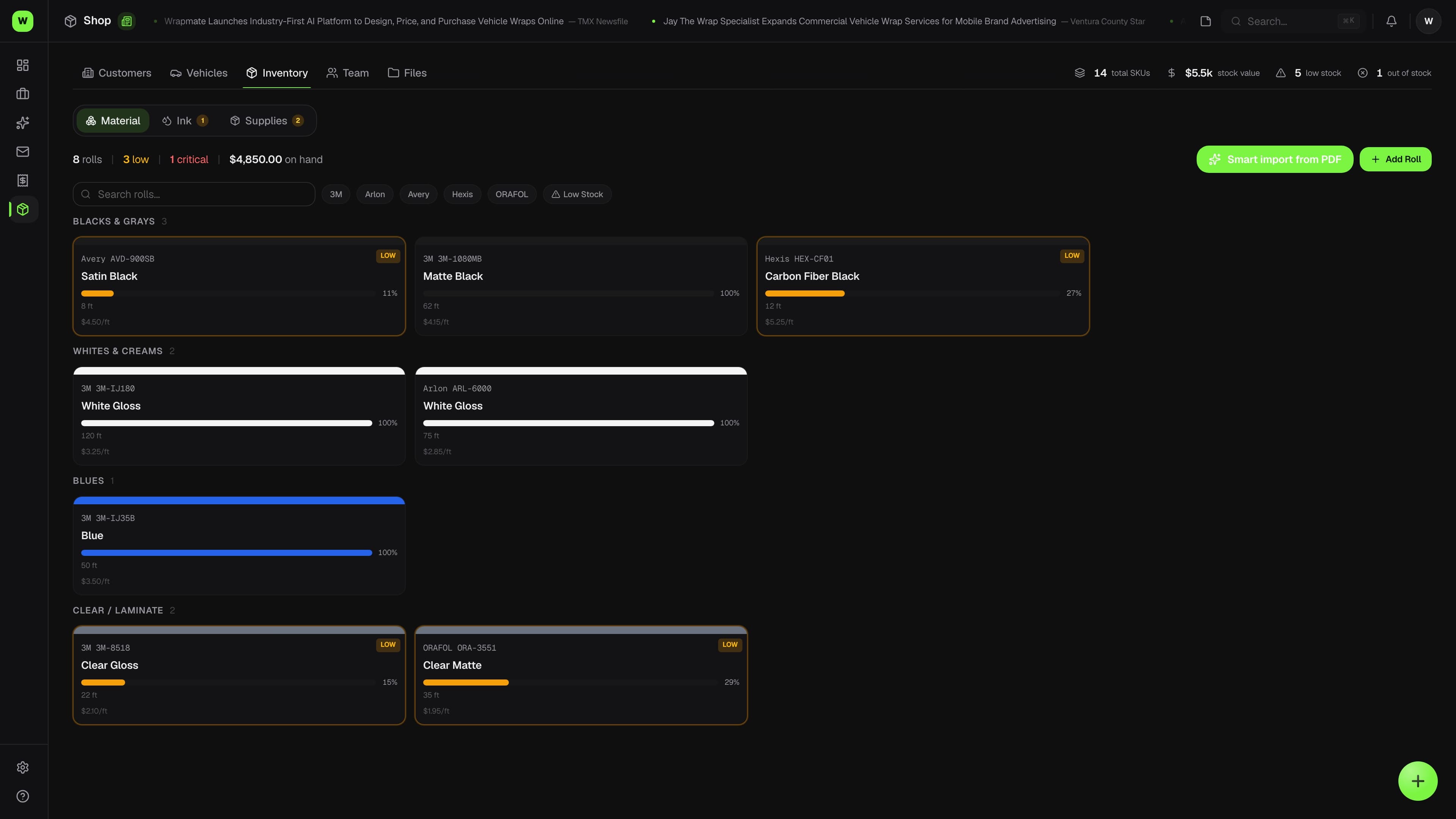Click the floating green plus button
Image resolution: width=1456 pixels, height=819 pixels.
(x=1418, y=781)
